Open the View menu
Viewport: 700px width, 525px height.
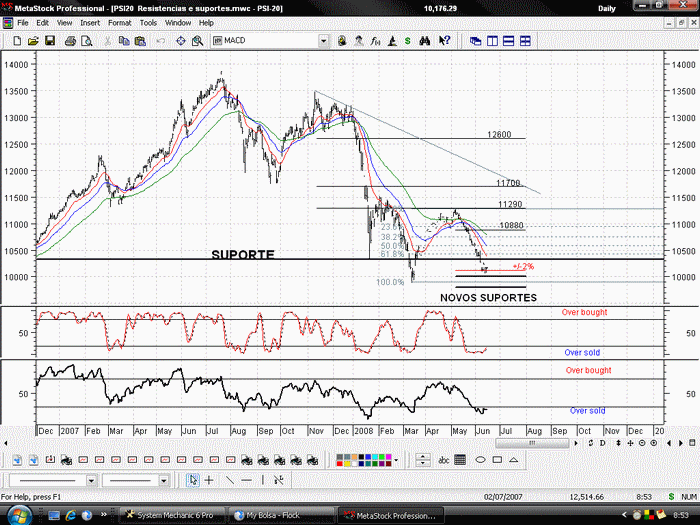click(64, 23)
